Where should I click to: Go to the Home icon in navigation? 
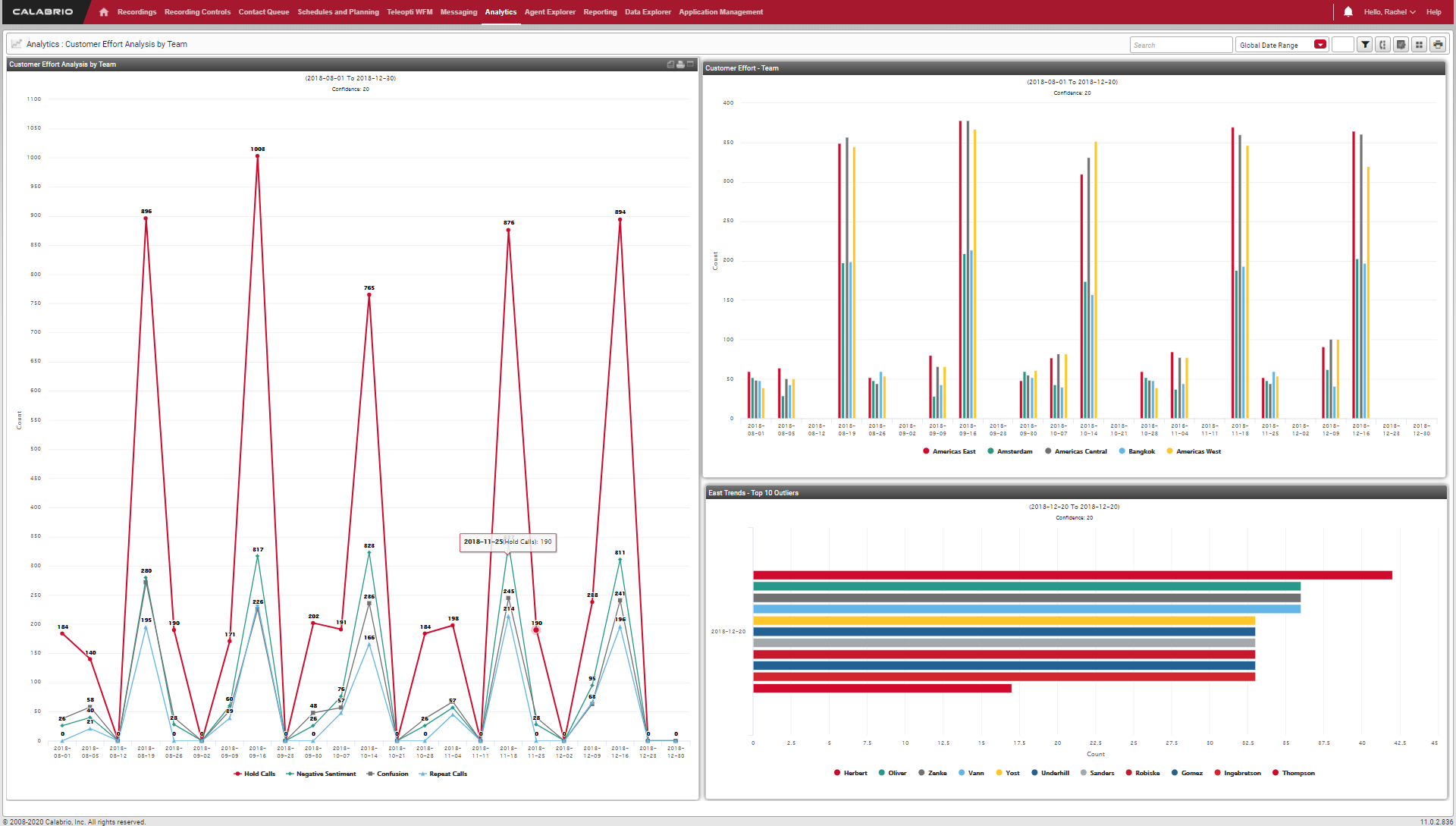(104, 12)
